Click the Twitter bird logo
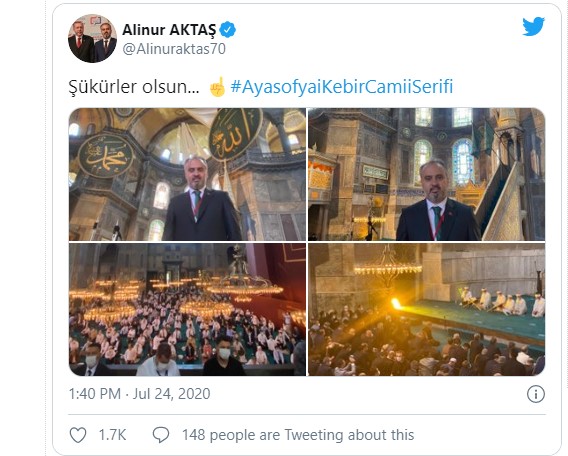 (x=533, y=26)
